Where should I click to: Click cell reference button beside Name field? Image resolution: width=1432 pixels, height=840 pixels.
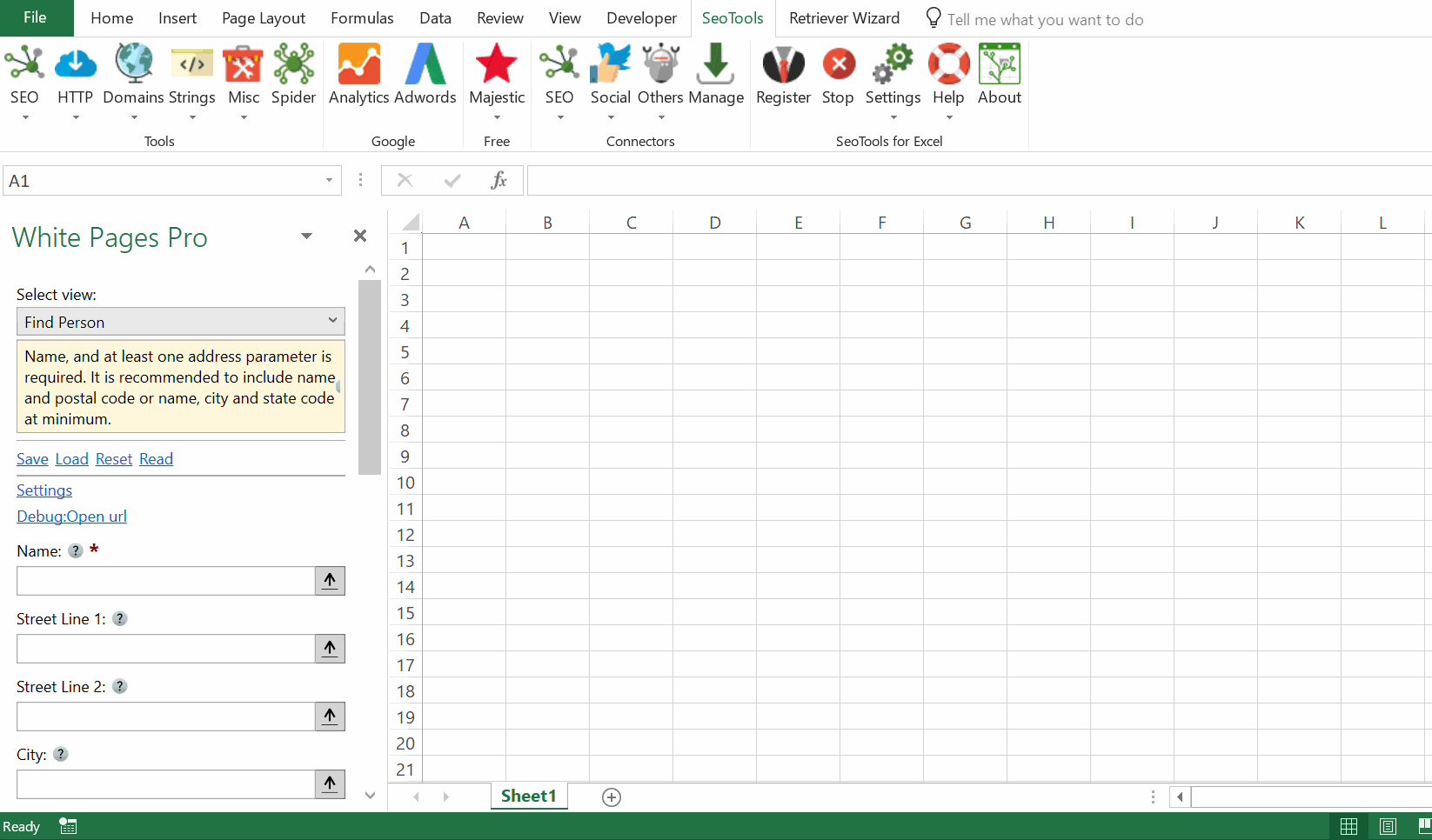click(x=330, y=581)
